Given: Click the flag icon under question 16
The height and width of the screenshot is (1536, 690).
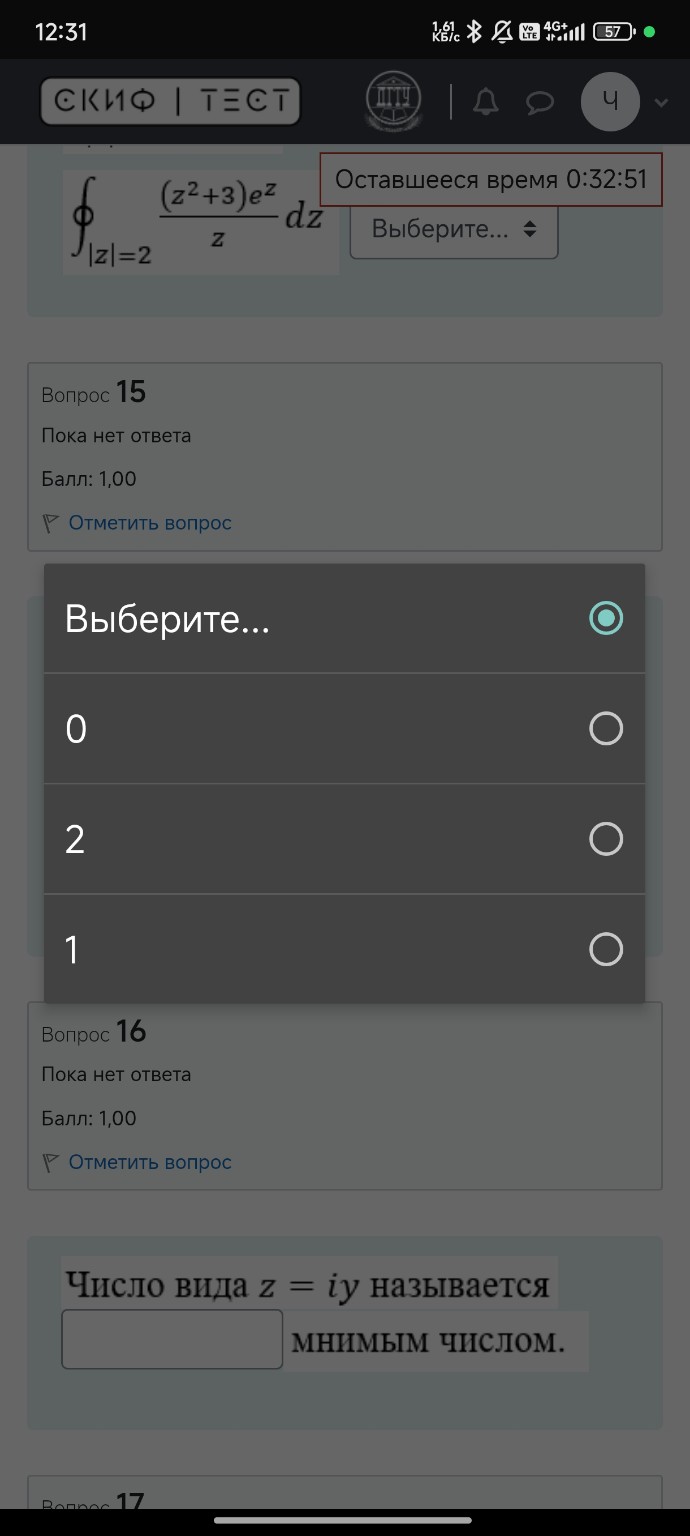Looking at the screenshot, I should 51,1162.
